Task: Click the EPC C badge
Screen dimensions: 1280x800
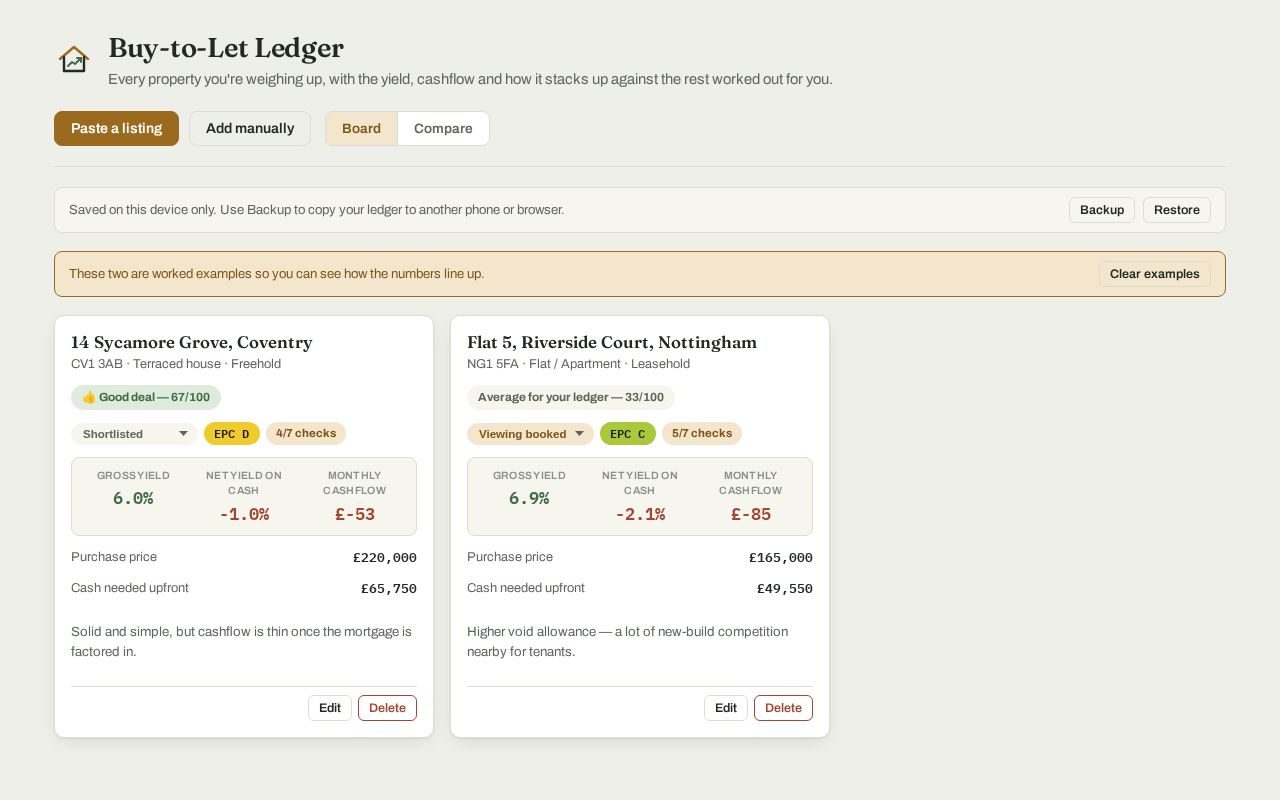Action: coord(628,434)
